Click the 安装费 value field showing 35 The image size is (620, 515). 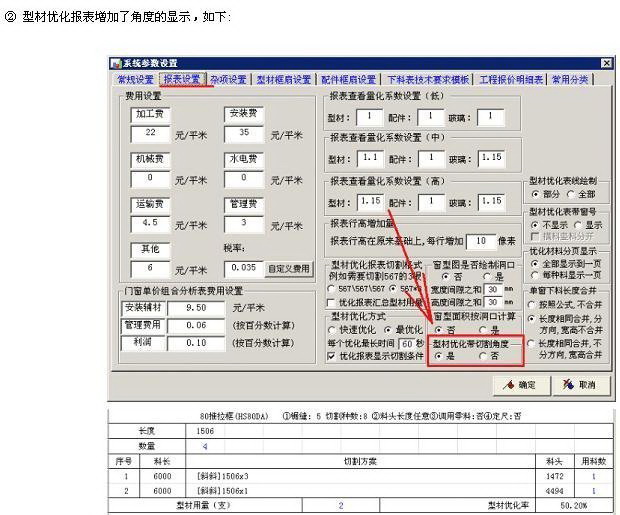[244, 134]
